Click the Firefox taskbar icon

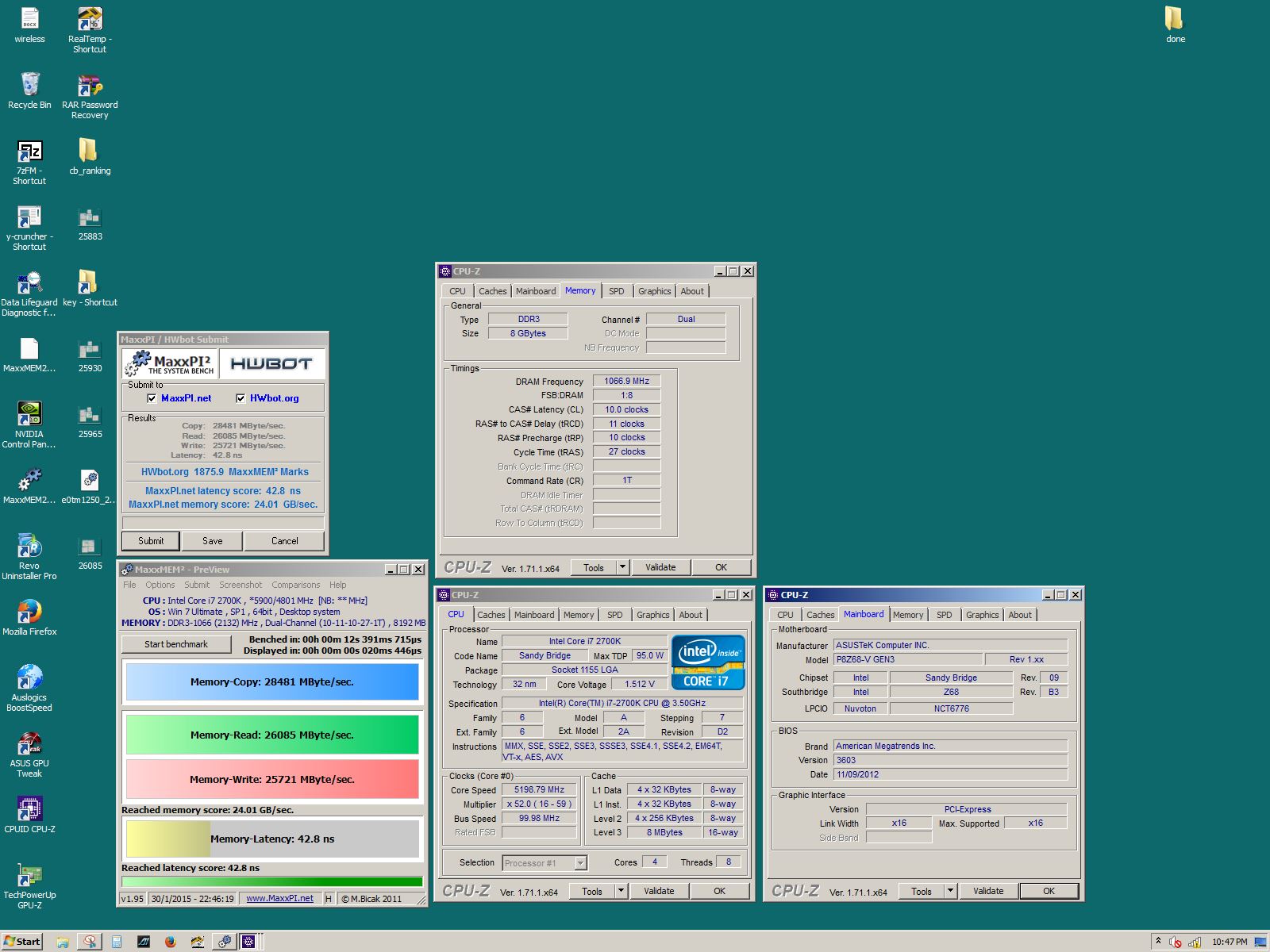point(170,942)
